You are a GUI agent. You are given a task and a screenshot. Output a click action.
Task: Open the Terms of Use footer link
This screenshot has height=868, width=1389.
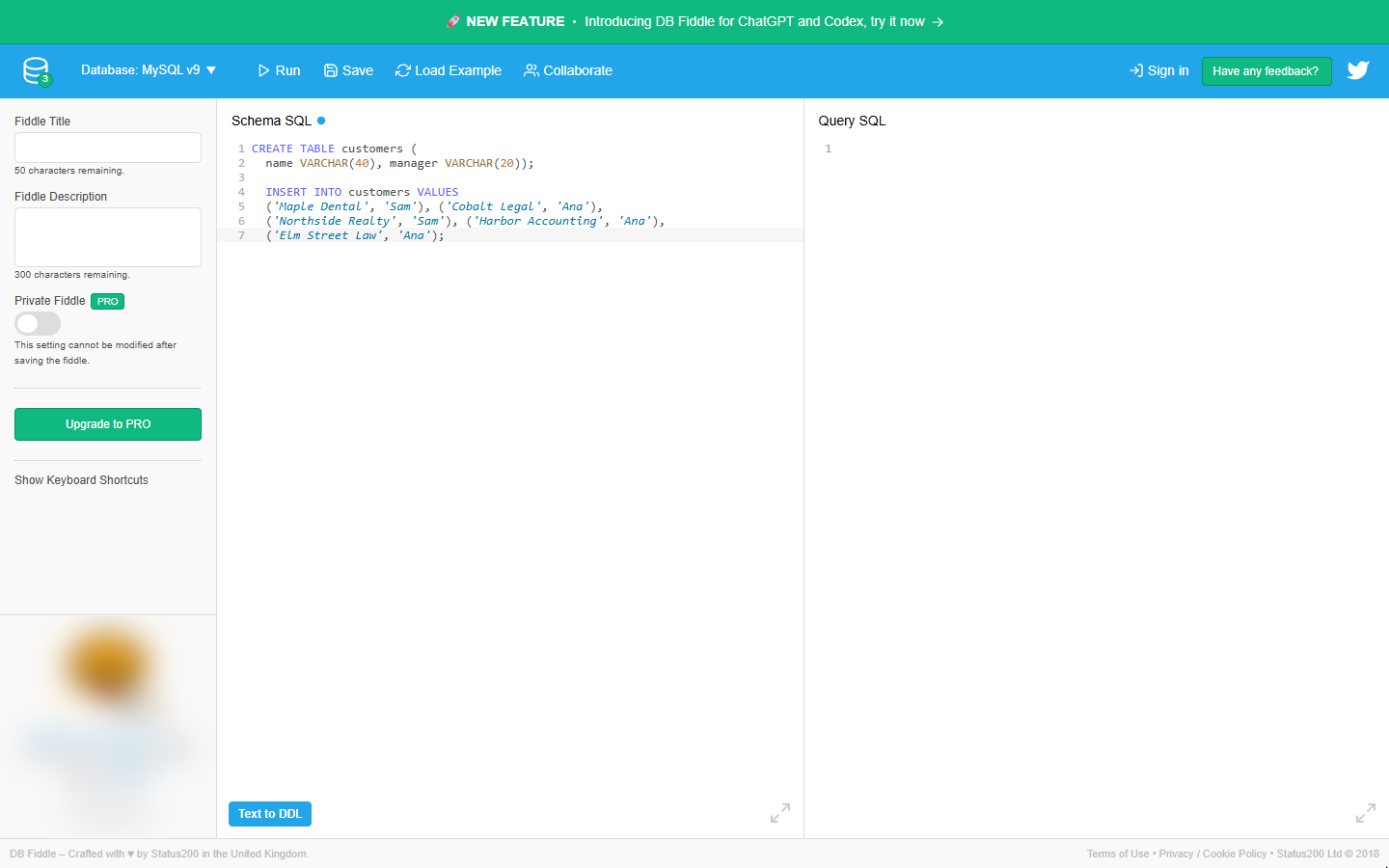pyautogui.click(x=1118, y=854)
